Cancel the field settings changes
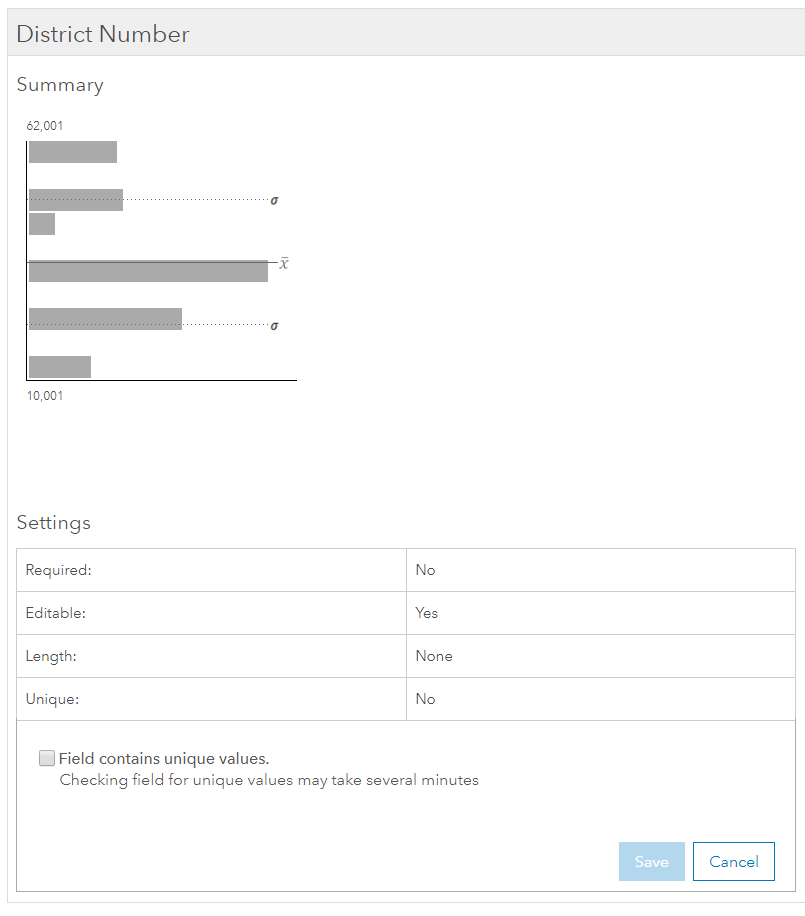 coord(733,862)
